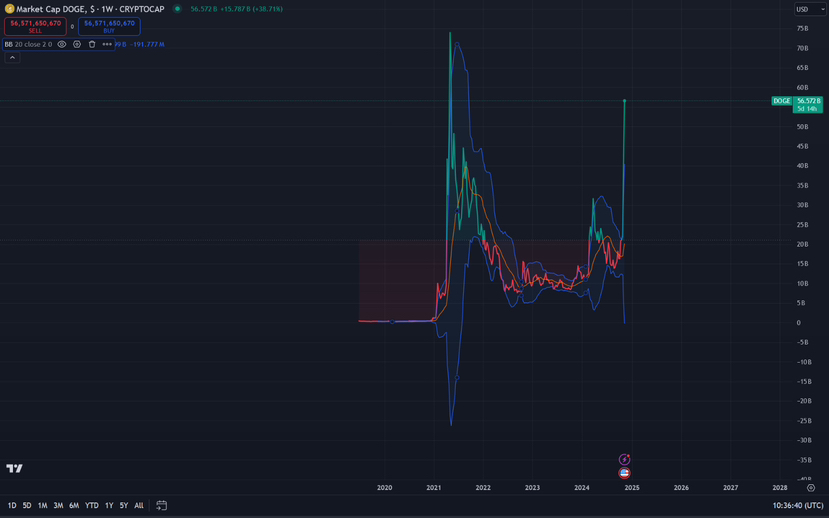The width and height of the screenshot is (829, 518).
Task: Click the 75 B price axis label
Action: 802,29
